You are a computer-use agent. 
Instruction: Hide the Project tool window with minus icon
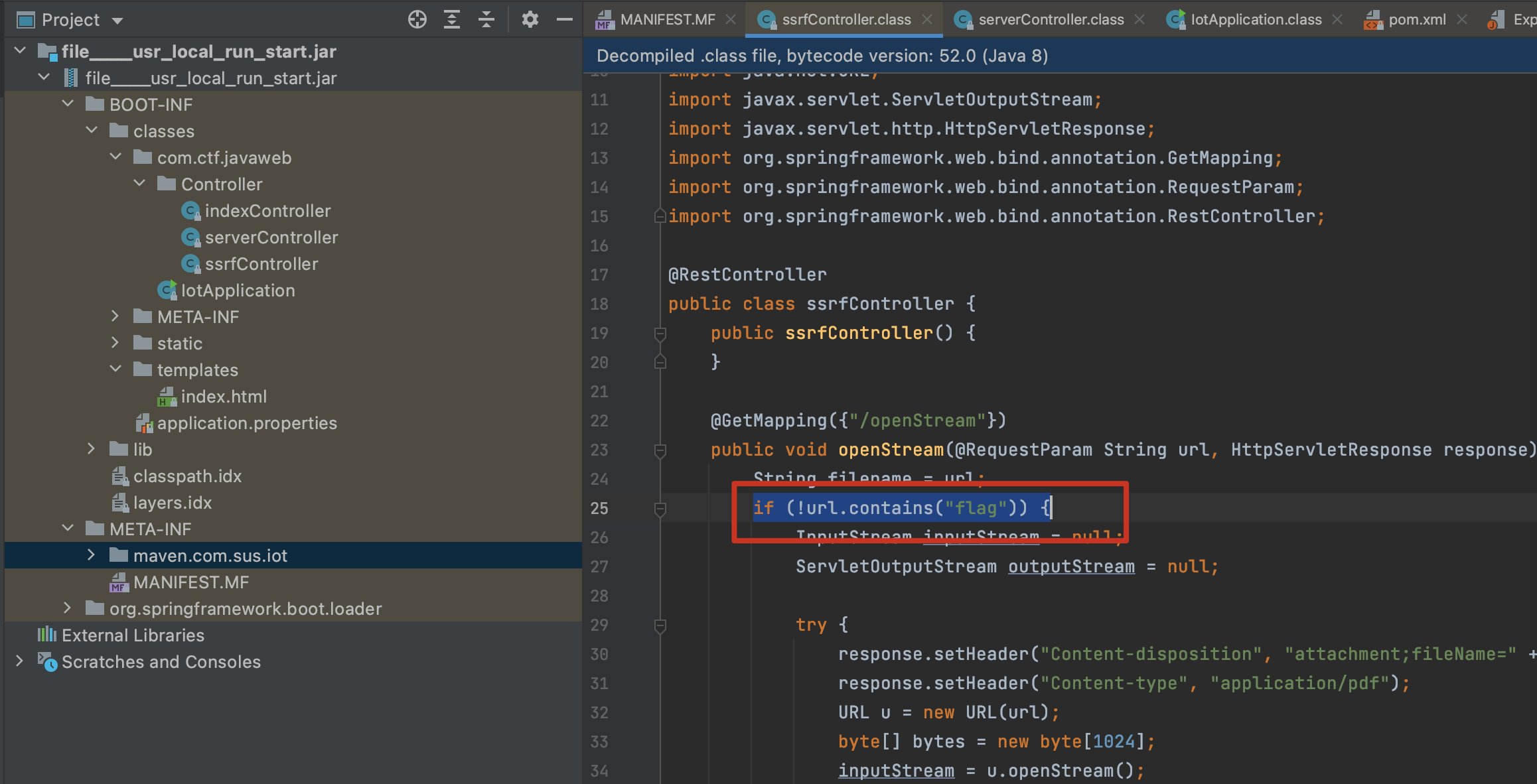pyautogui.click(x=564, y=19)
